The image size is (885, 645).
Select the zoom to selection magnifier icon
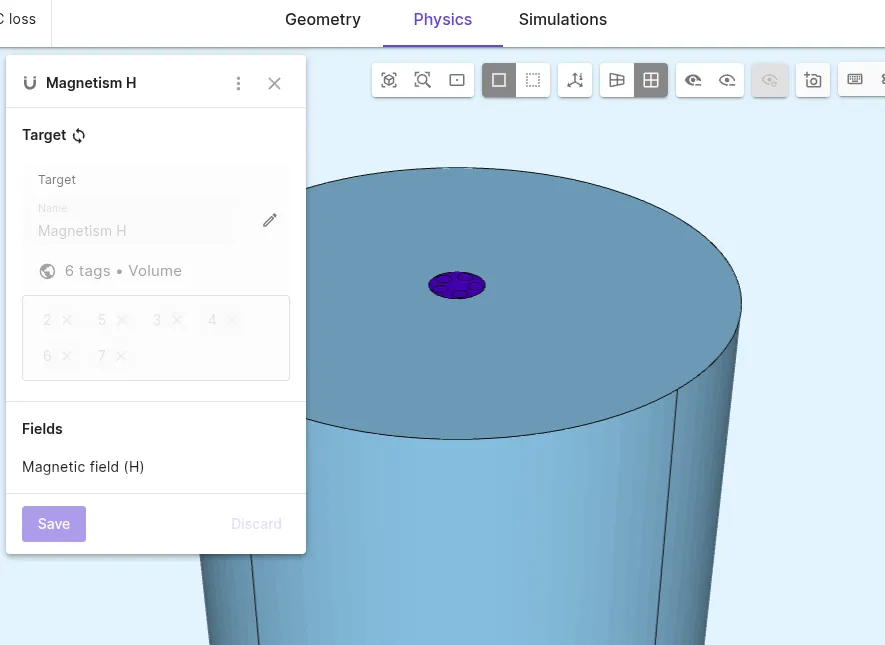(x=423, y=80)
